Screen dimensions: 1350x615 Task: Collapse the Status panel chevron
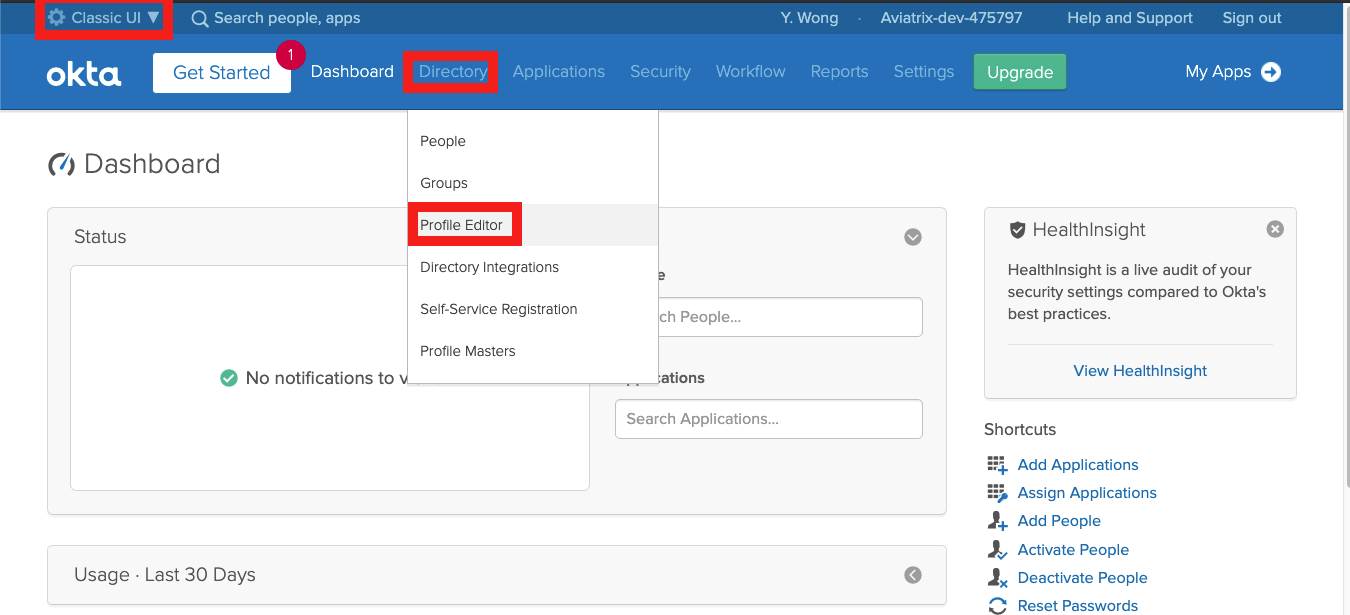[x=912, y=237]
